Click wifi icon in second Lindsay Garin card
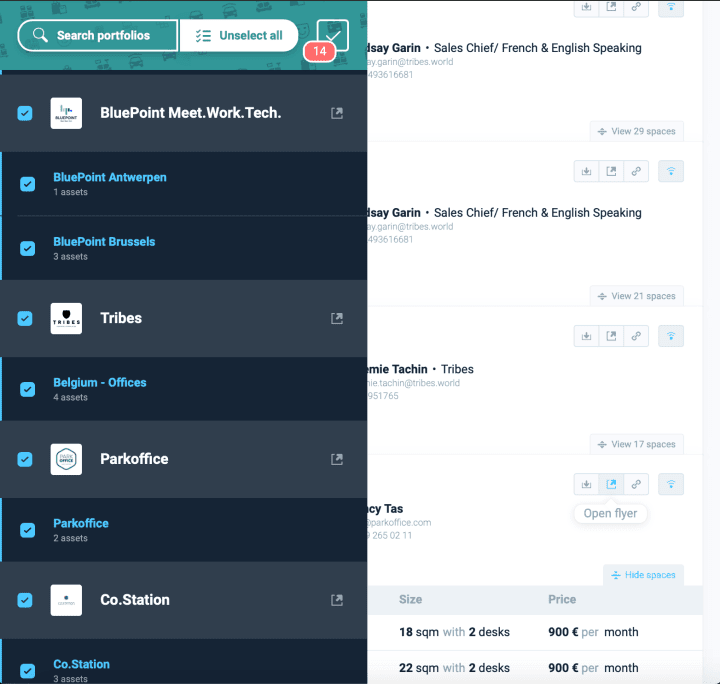720x684 pixels. pos(671,171)
